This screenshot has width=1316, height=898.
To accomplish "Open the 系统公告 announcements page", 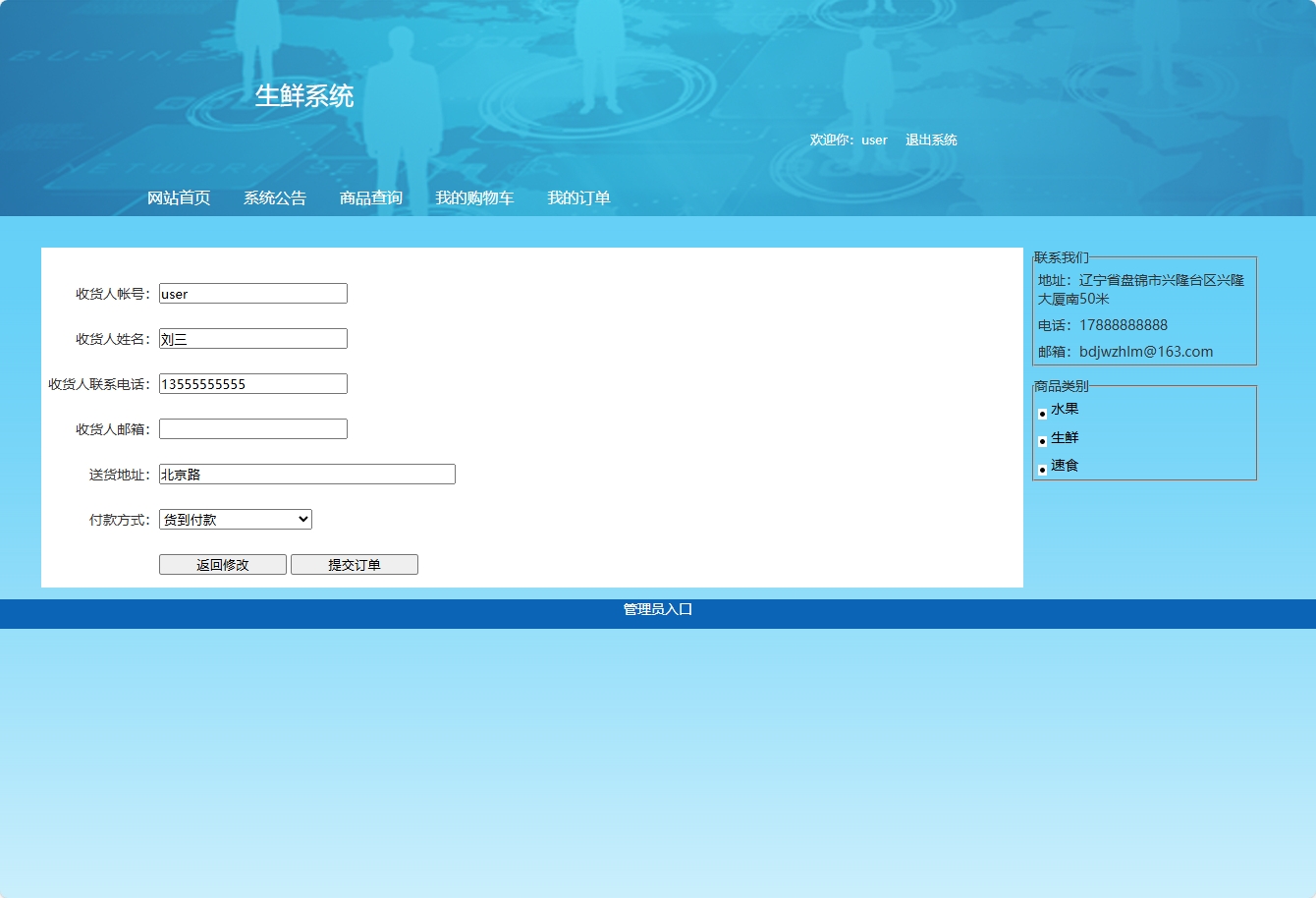I will point(274,197).
